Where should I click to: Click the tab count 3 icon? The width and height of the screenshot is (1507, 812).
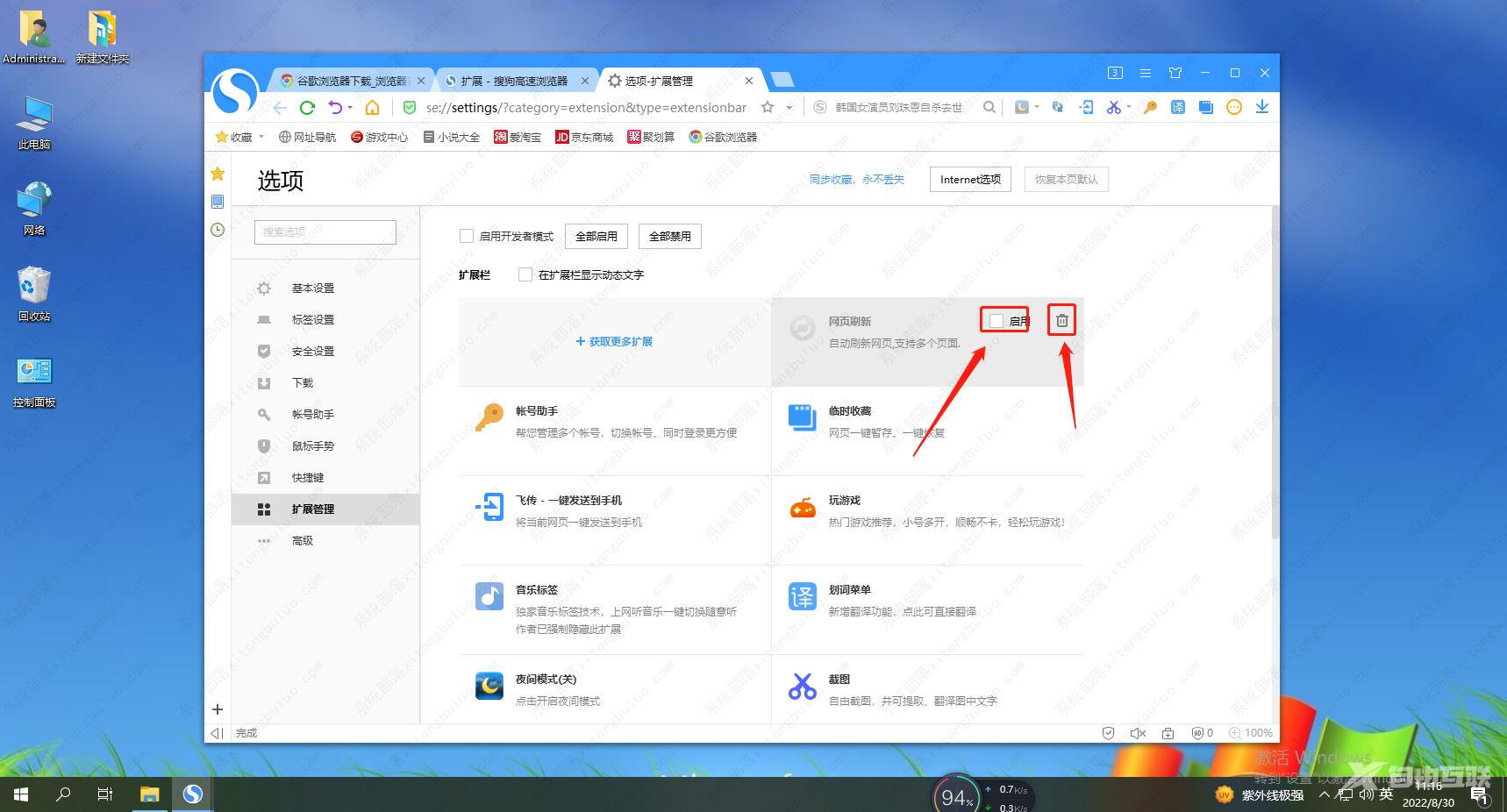point(1115,73)
